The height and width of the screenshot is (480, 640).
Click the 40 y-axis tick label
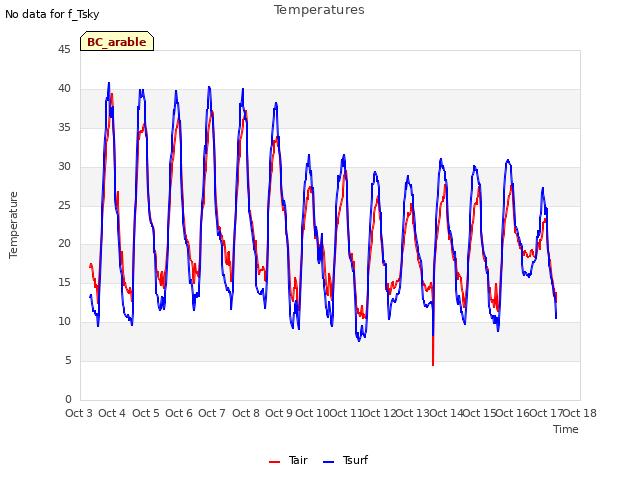(64, 89)
